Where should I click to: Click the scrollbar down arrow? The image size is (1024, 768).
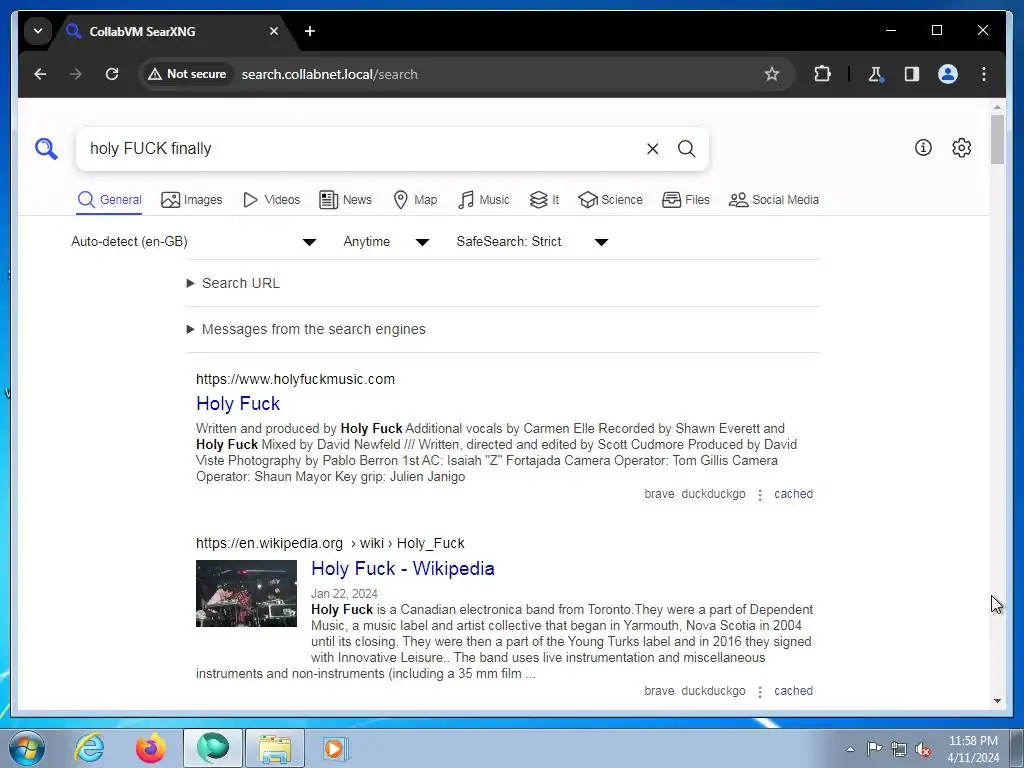997,701
